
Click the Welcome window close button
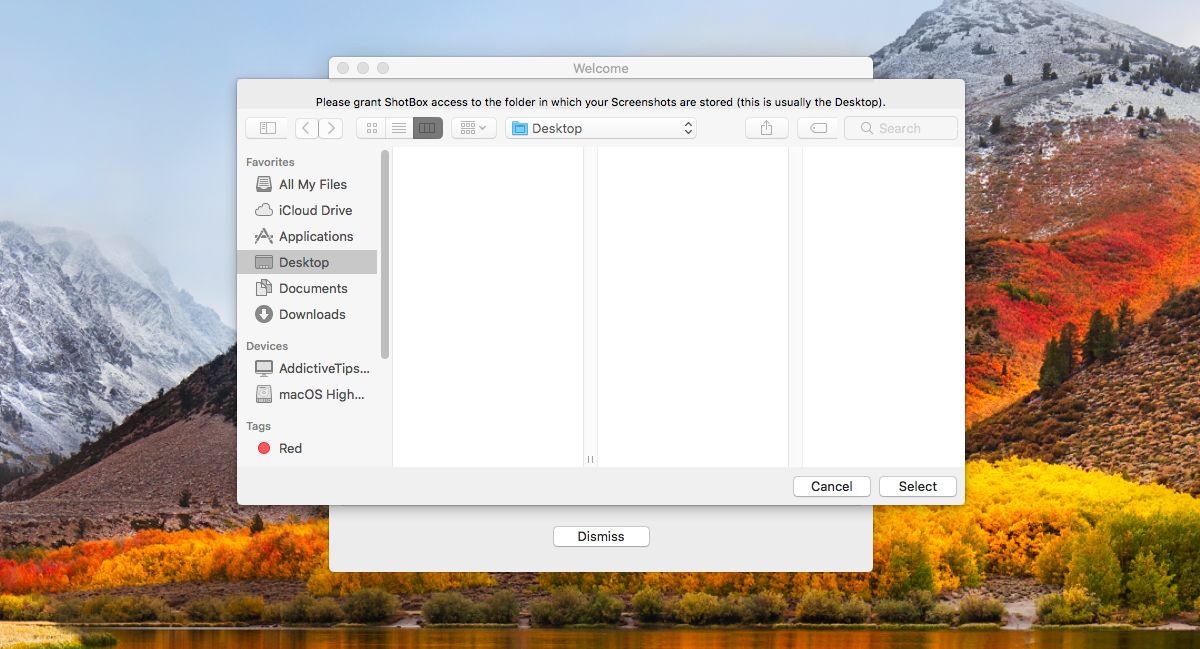pos(343,68)
